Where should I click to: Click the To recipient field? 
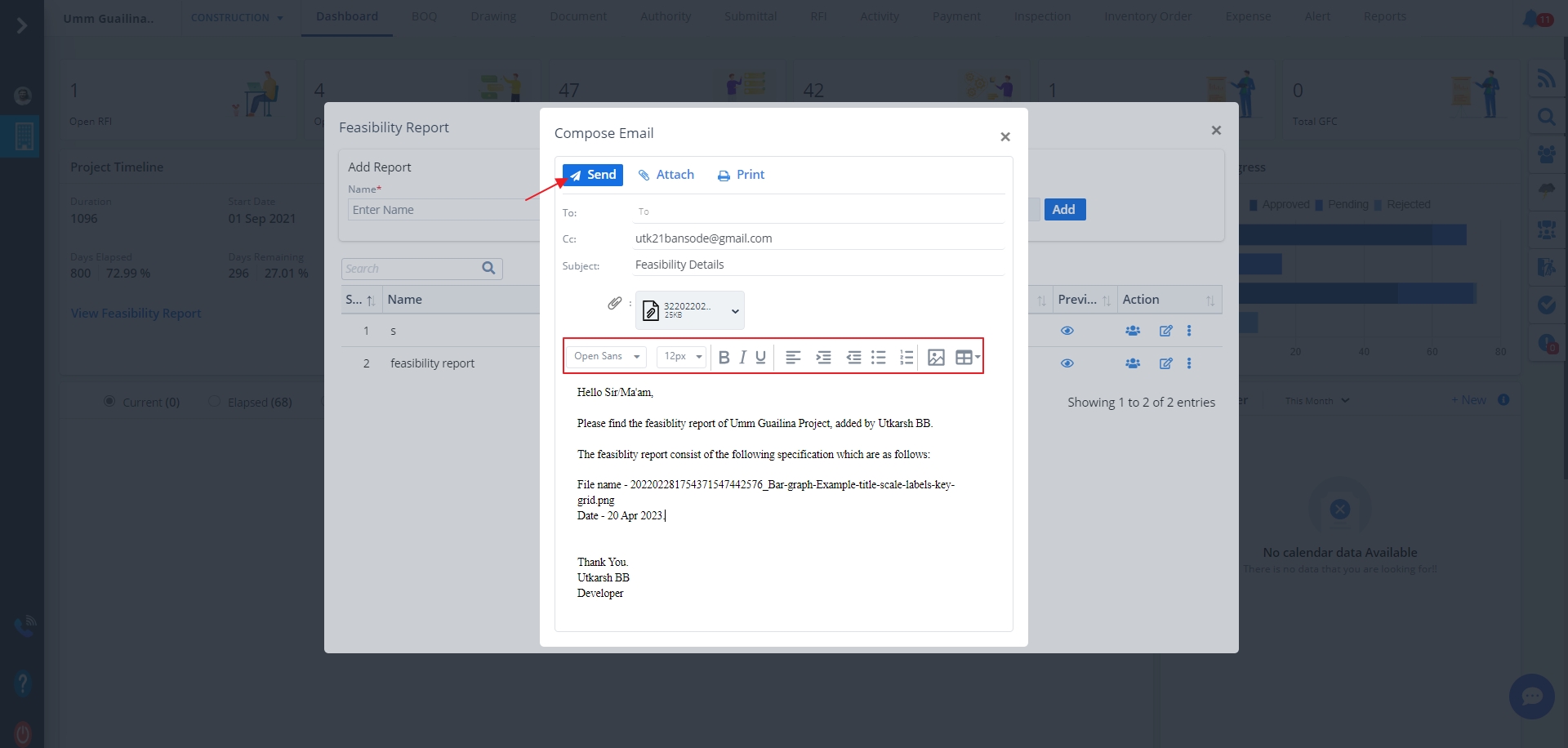coord(817,211)
